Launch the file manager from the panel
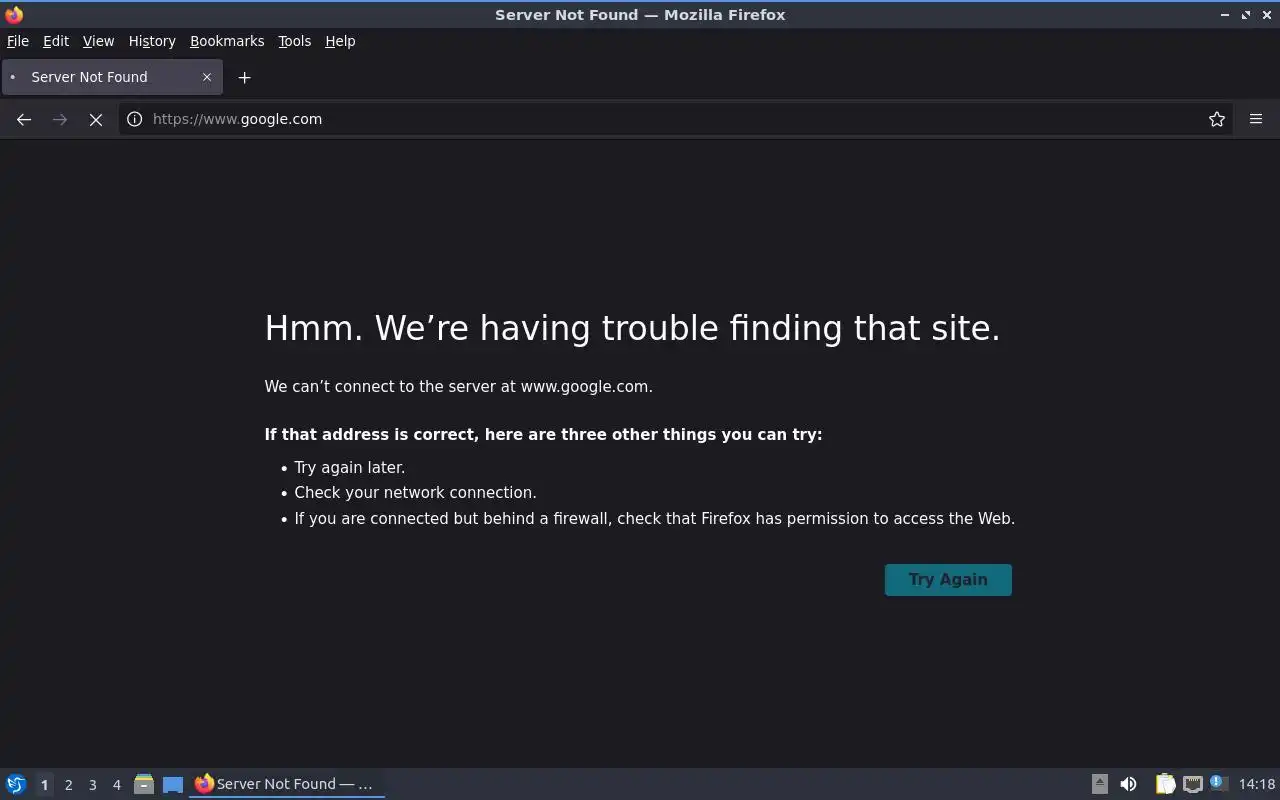The image size is (1280, 800). (x=144, y=784)
